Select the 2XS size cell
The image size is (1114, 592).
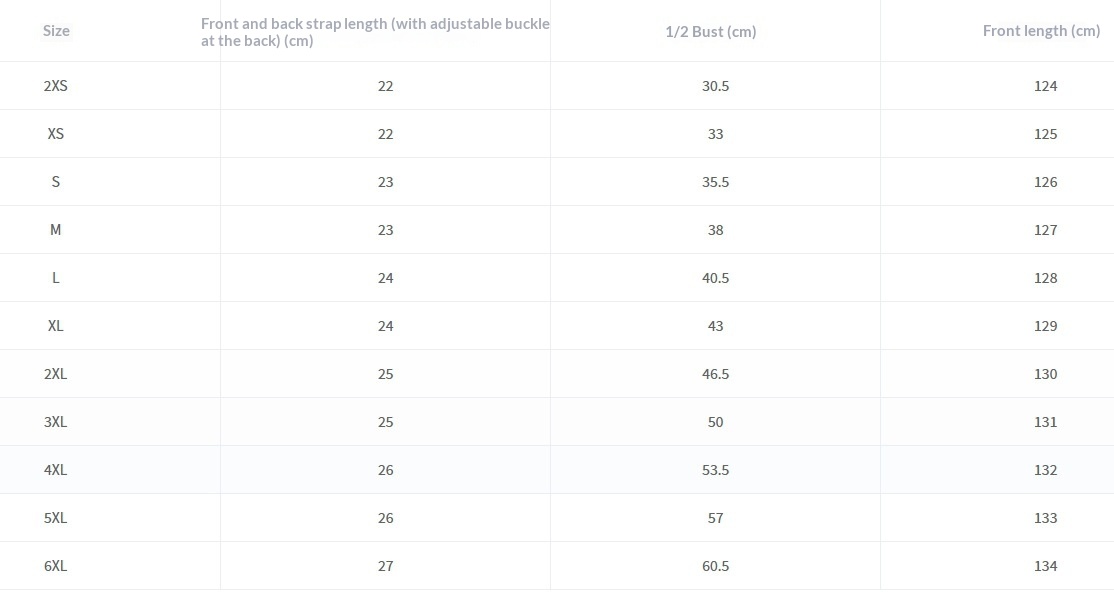(56, 86)
